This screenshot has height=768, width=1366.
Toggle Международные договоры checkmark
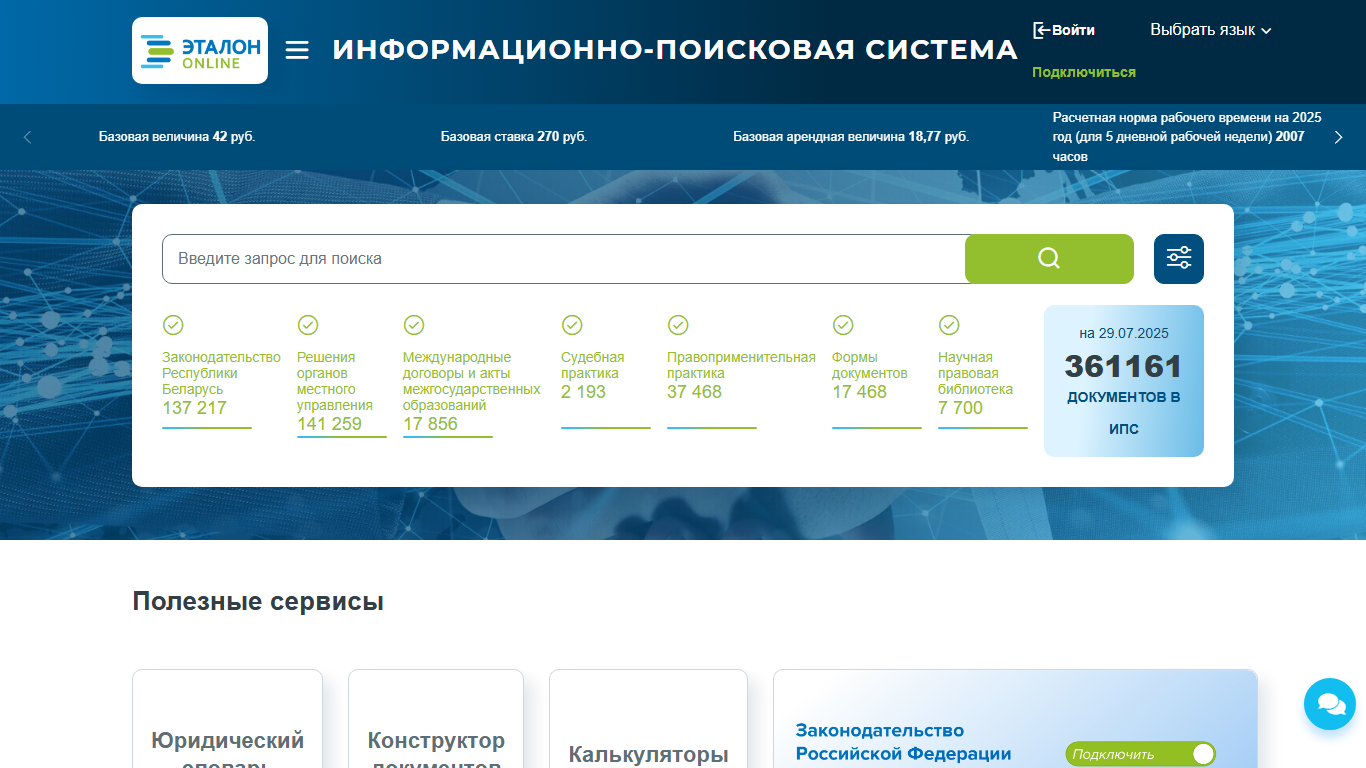(414, 325)
